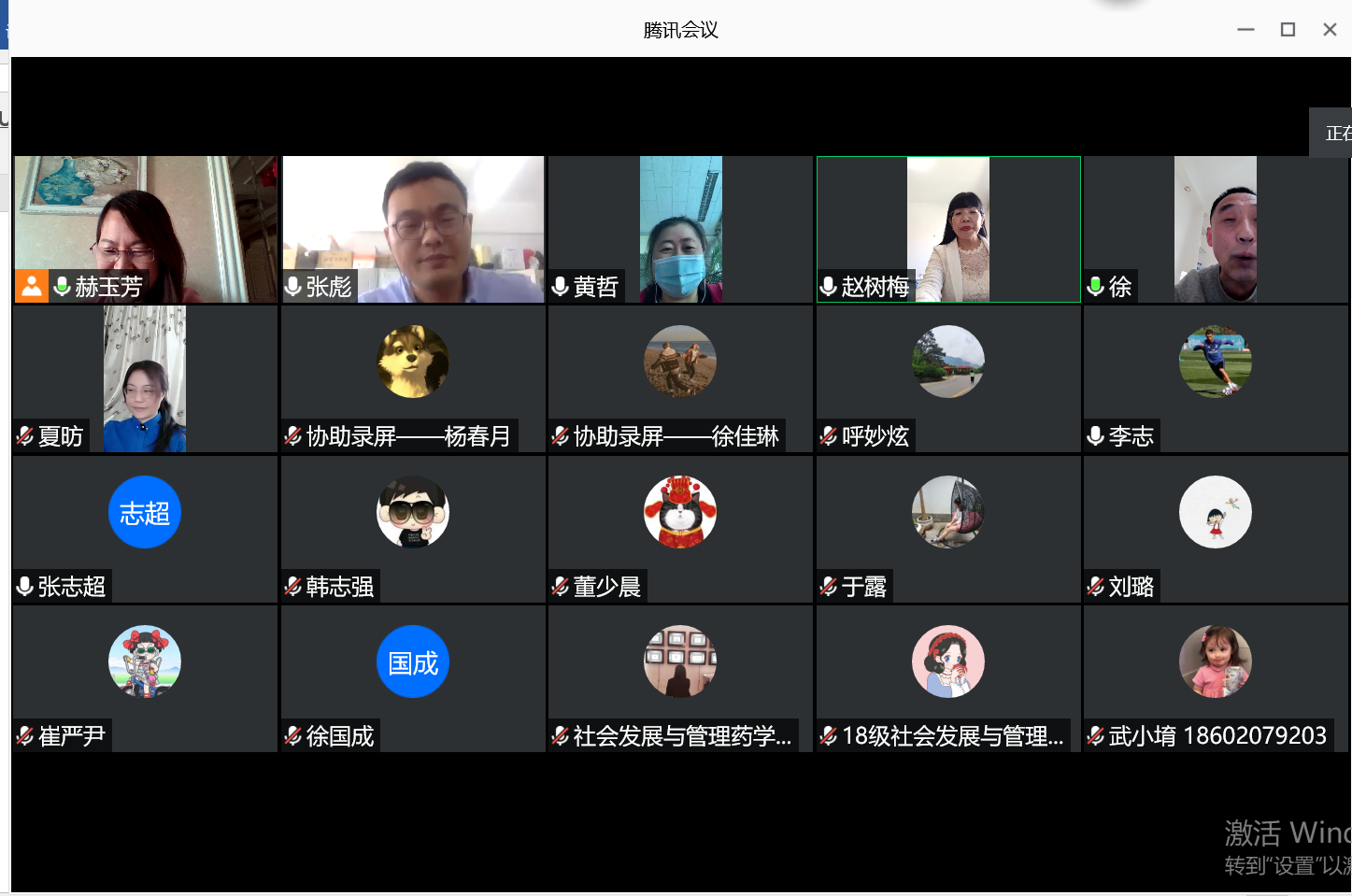Click the muted mic icon before 武小埥
Screen dimensions: 1352x896
pos(1096,736)
